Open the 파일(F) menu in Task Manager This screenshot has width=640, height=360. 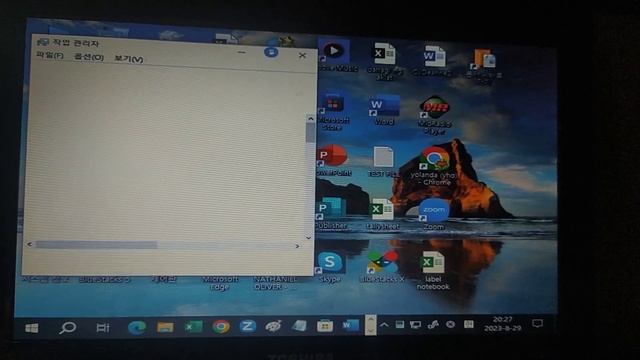pyautogui.click(x=50, y=55)
